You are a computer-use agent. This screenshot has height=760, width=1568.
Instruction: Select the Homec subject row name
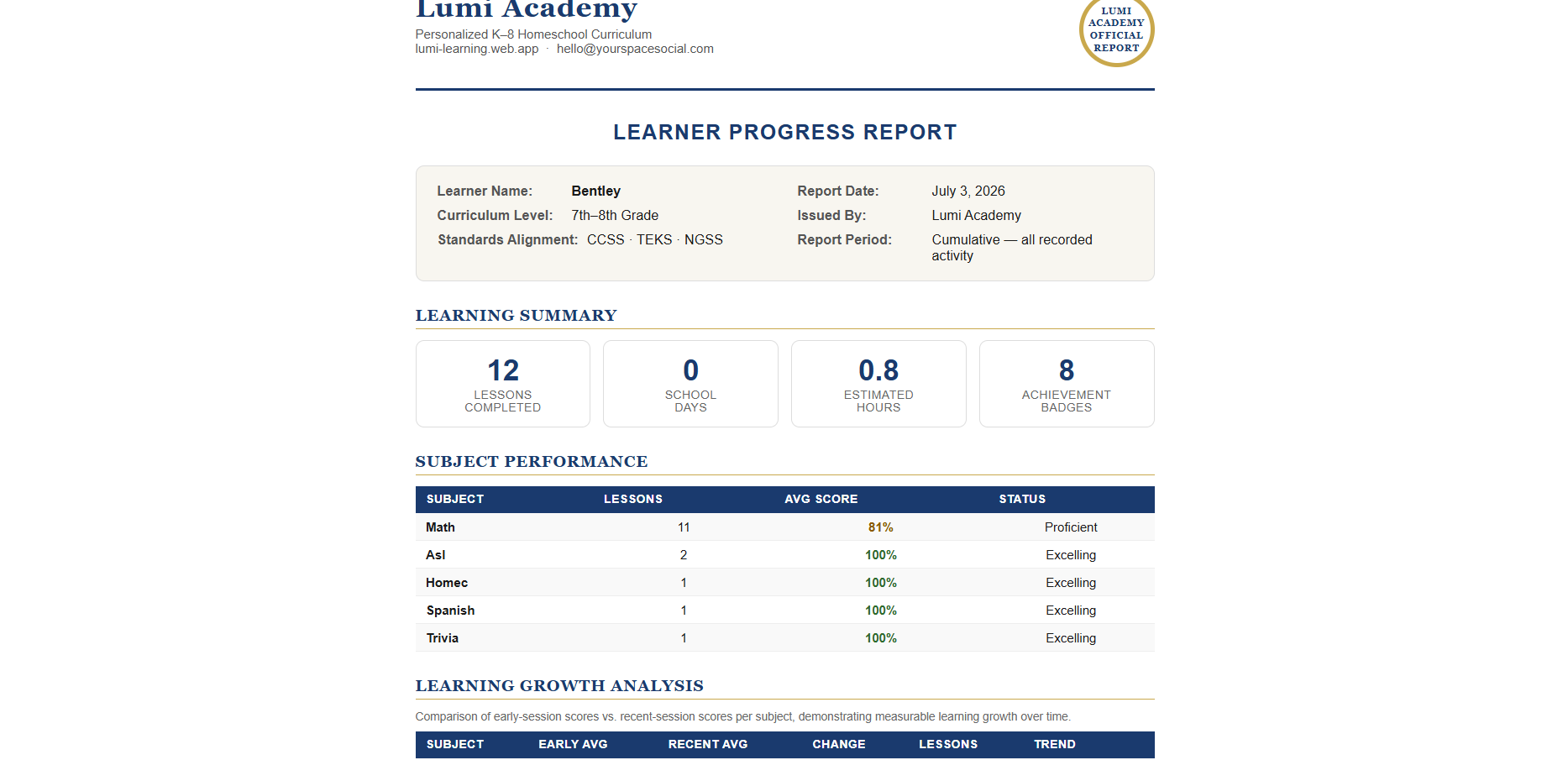(x=447, y=583)
